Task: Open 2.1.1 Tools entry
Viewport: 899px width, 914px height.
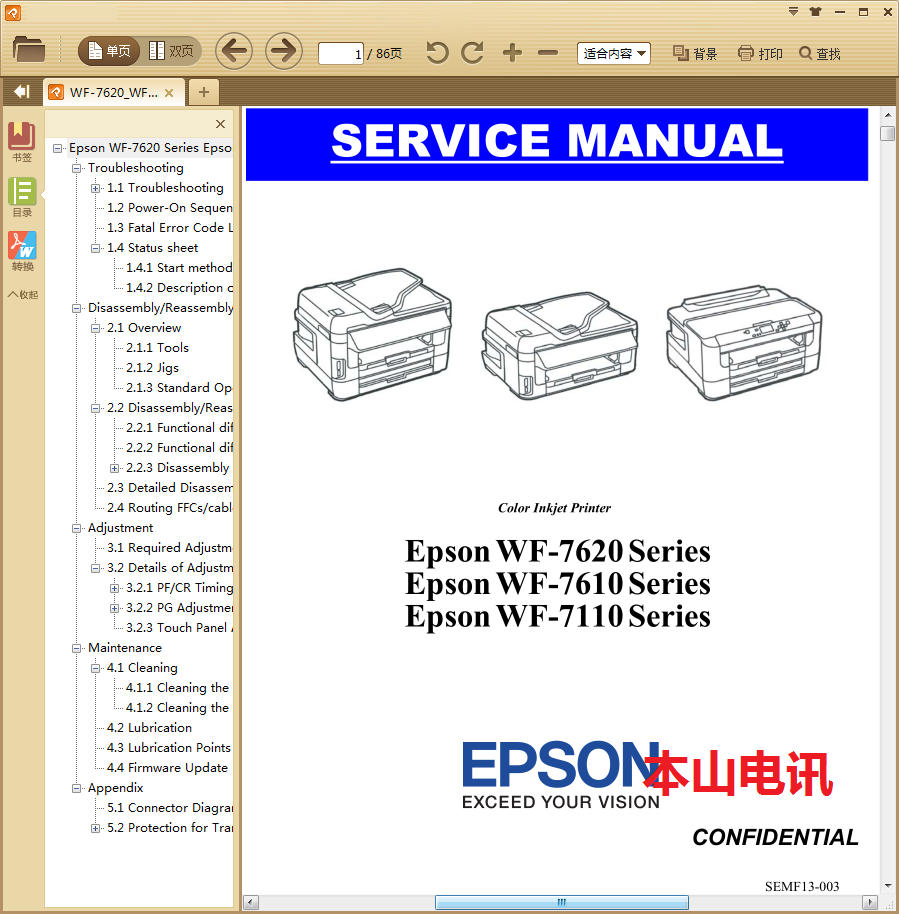Action: [157, 347]
